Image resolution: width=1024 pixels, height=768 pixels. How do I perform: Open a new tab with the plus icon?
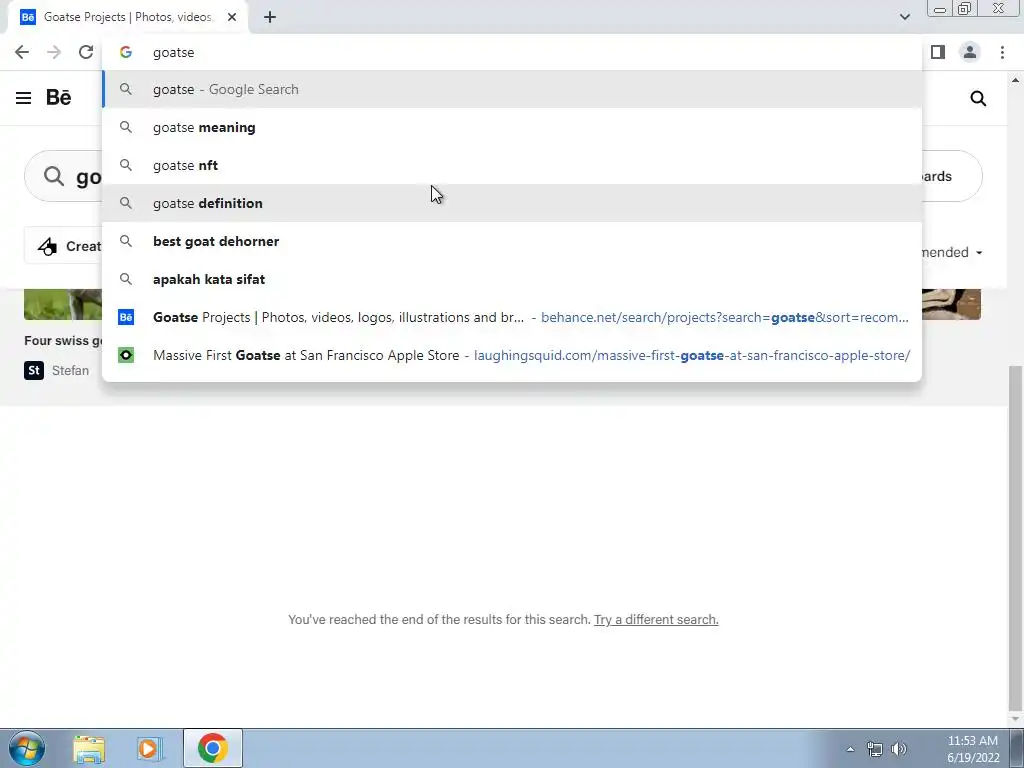pyautogui.click(x=270, y=18)
